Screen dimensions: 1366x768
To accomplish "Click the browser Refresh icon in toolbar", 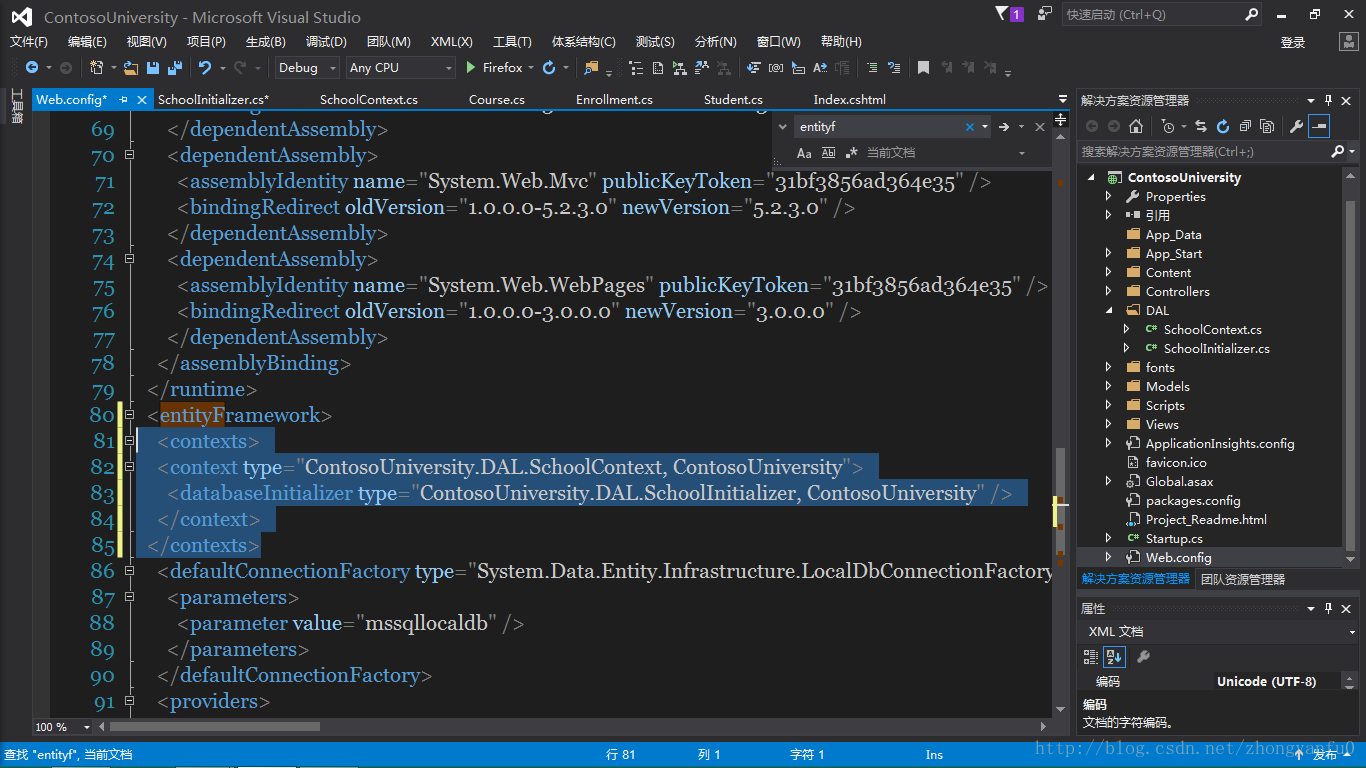I will tap(549, 68).
